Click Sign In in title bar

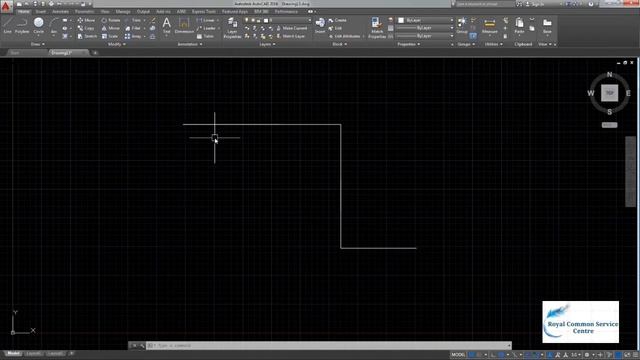tap(535, 4)
